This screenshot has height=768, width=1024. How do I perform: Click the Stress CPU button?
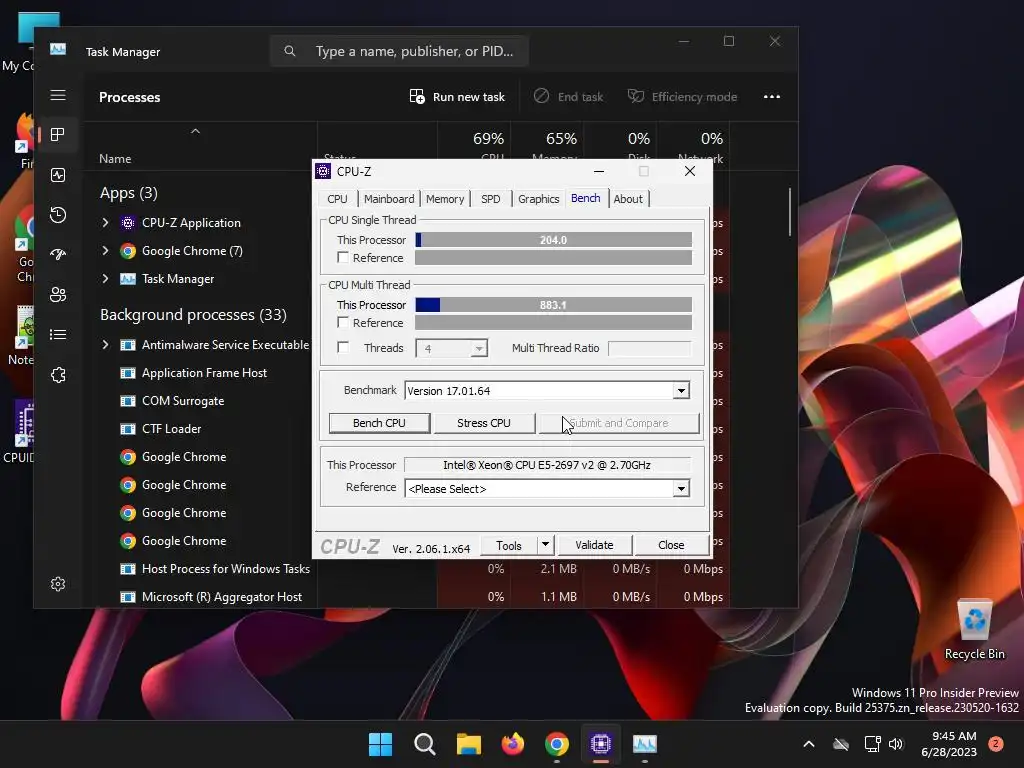(484, 423)
